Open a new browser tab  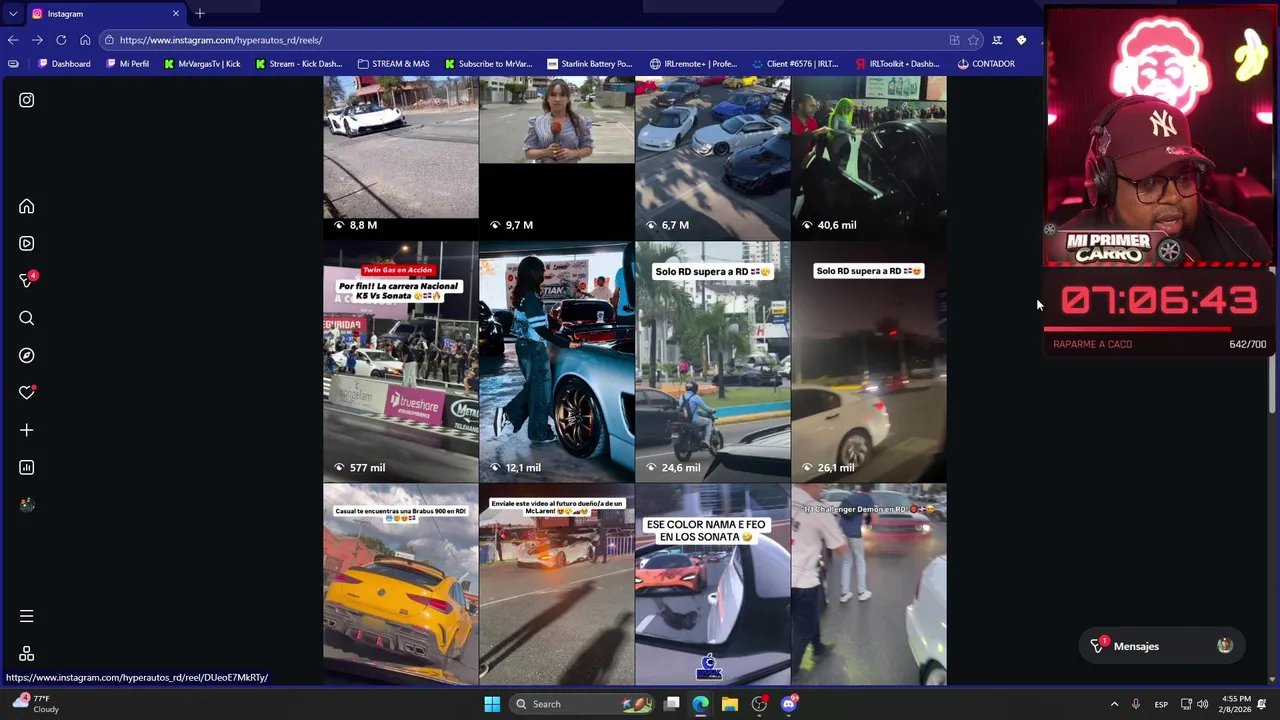[200, 13]
